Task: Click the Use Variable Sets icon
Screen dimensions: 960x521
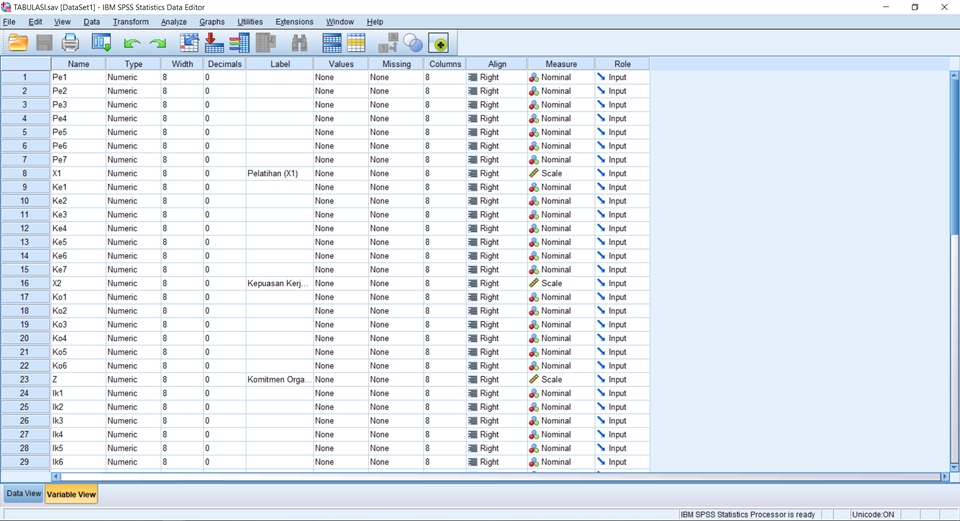Action: coord(413,43)
